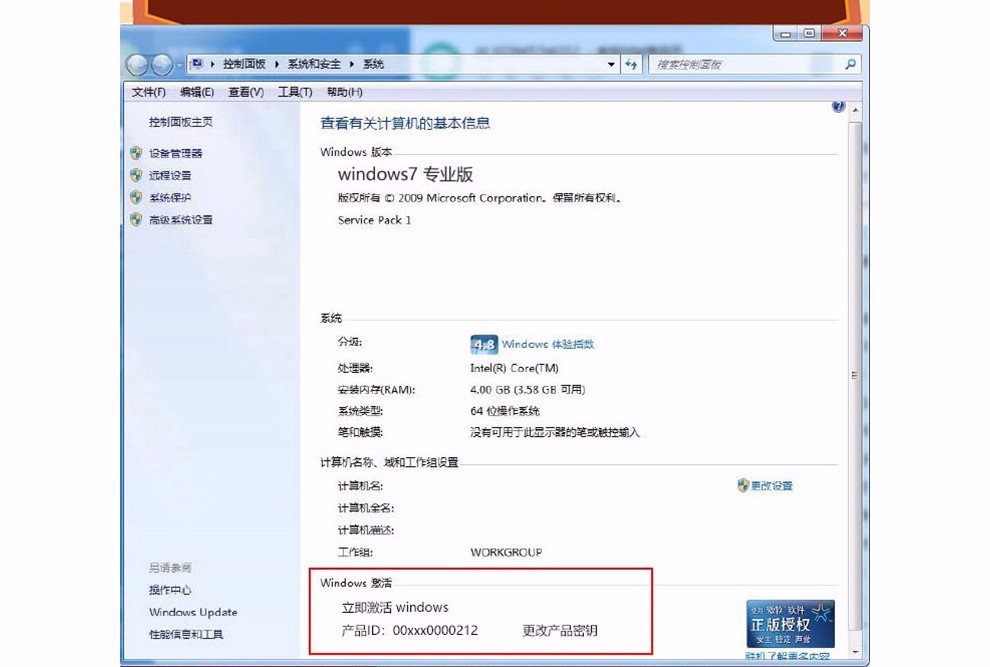Screen dimensions: 990x667
Task: Click the shield icon beside 系统保护
Action: pyautogui.click(x=136, y=197)
